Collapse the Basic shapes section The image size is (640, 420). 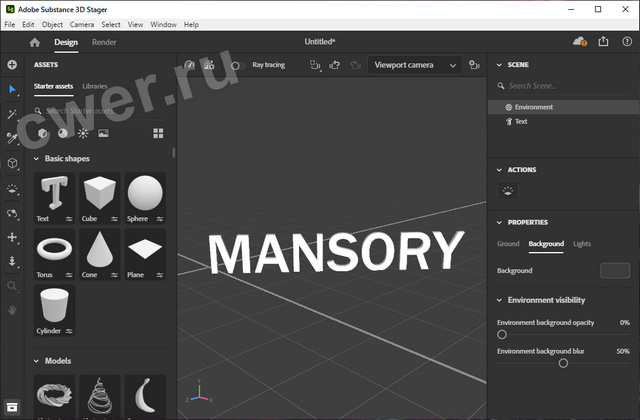click(36, 158)
